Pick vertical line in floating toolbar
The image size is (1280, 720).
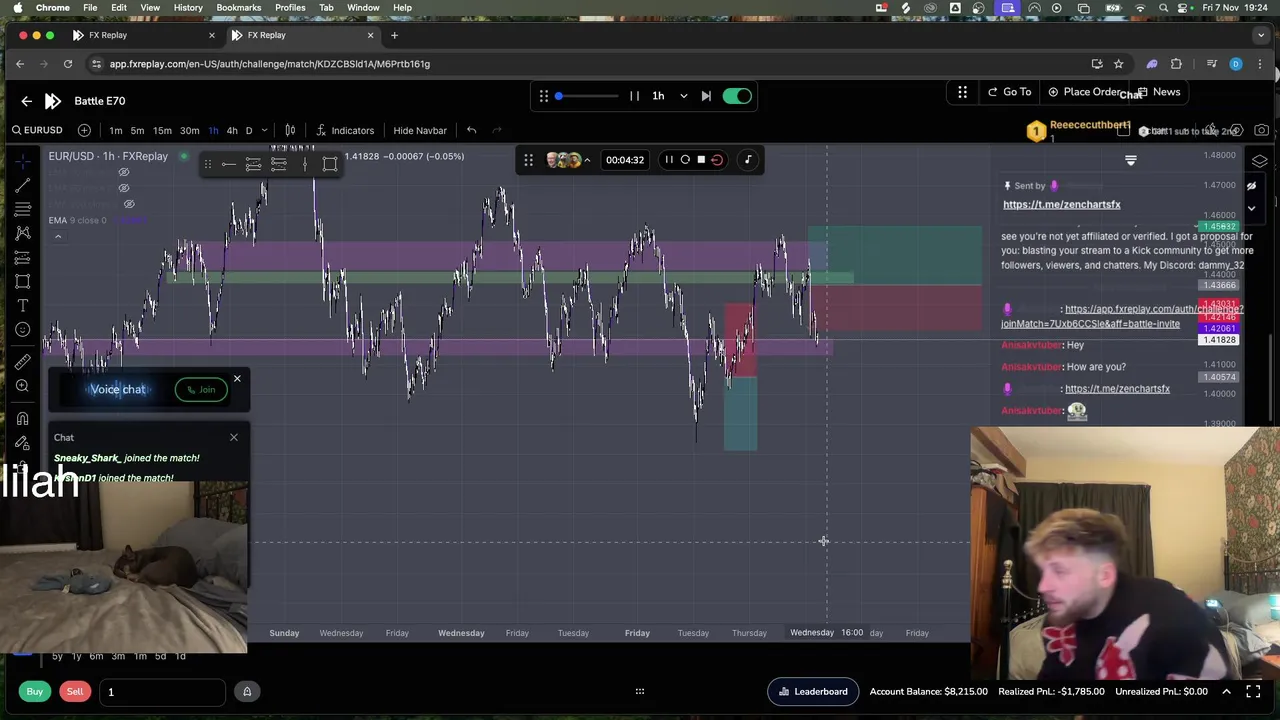303,164
